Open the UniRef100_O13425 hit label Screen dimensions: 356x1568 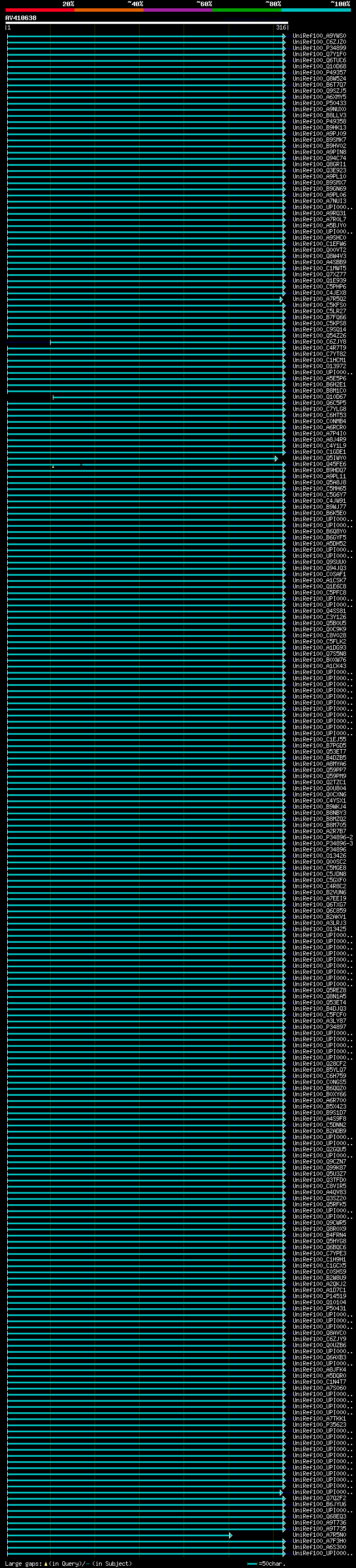(x=319, y=929)
